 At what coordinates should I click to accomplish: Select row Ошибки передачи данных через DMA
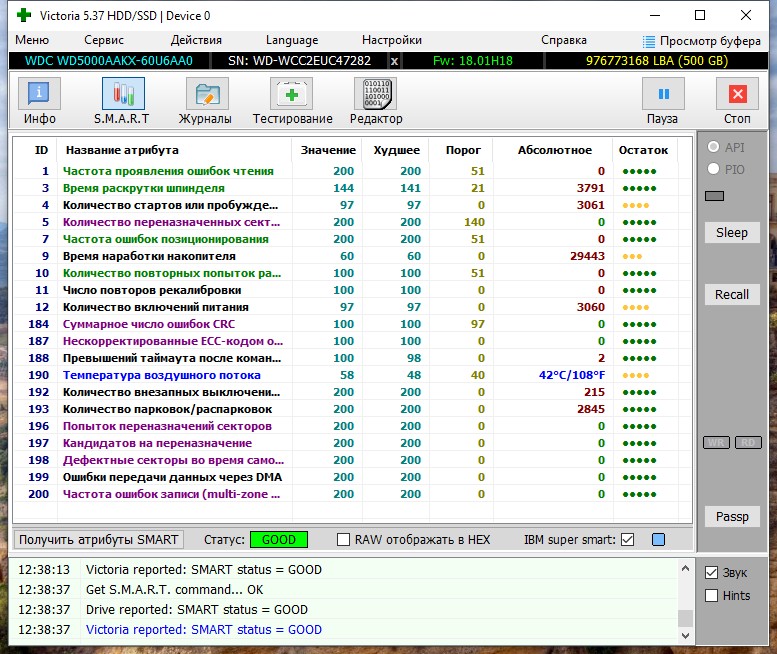pos(352,477)
